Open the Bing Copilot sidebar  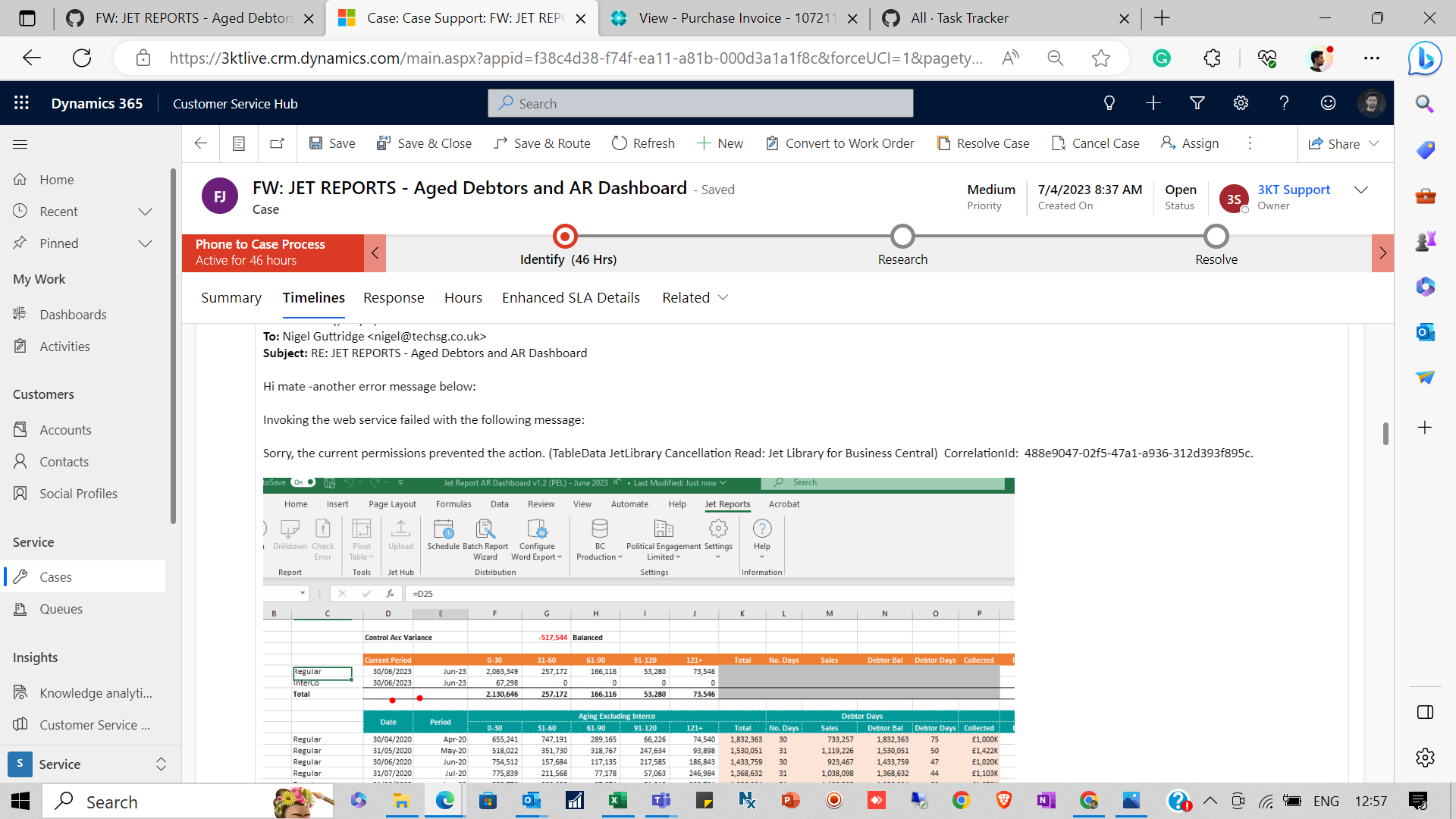(x=1425, y=58)
